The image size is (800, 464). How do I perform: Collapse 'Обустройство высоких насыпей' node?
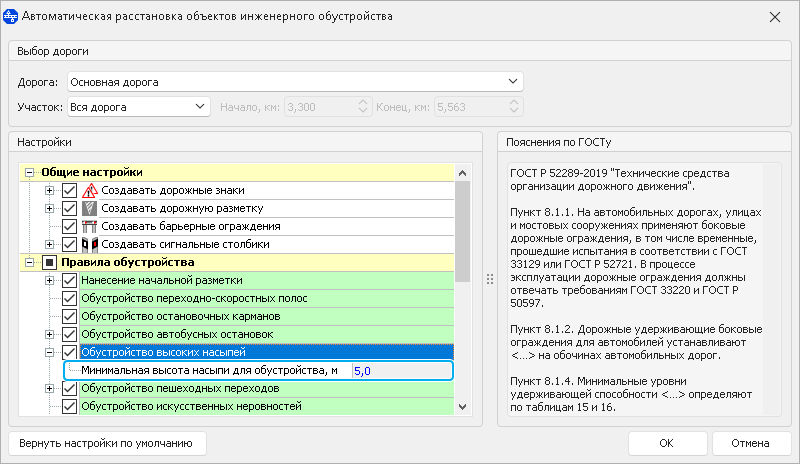(49, 352)
